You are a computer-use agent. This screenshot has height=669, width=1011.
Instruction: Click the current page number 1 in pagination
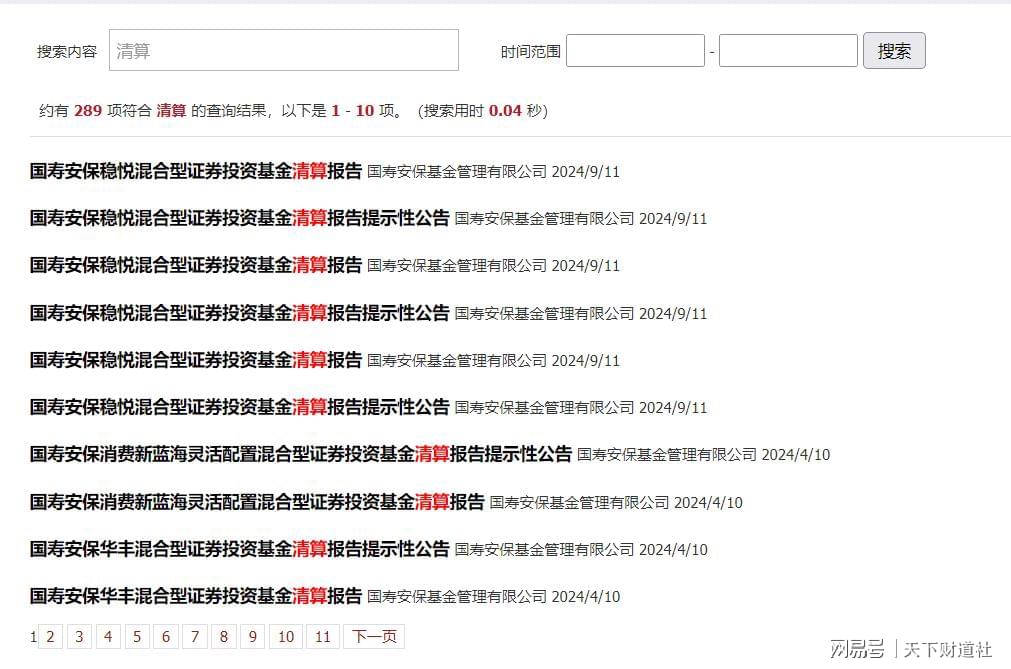33,637
